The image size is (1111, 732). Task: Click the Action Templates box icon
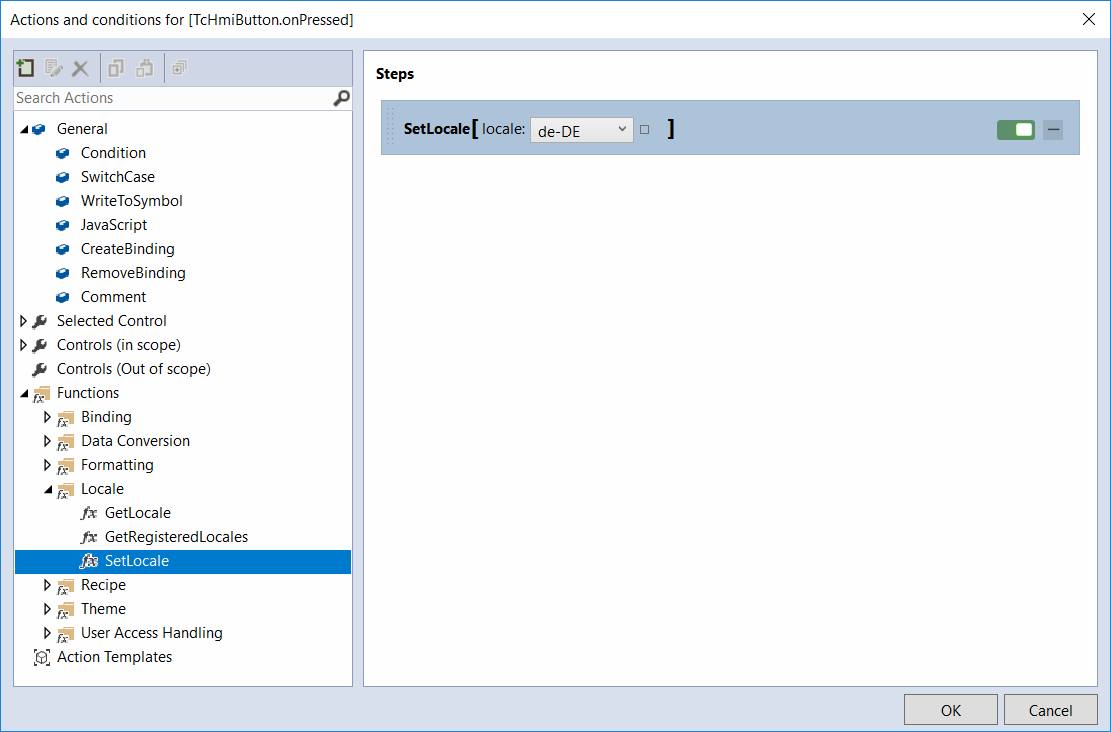pyautogui.click(x=42, y=658)
